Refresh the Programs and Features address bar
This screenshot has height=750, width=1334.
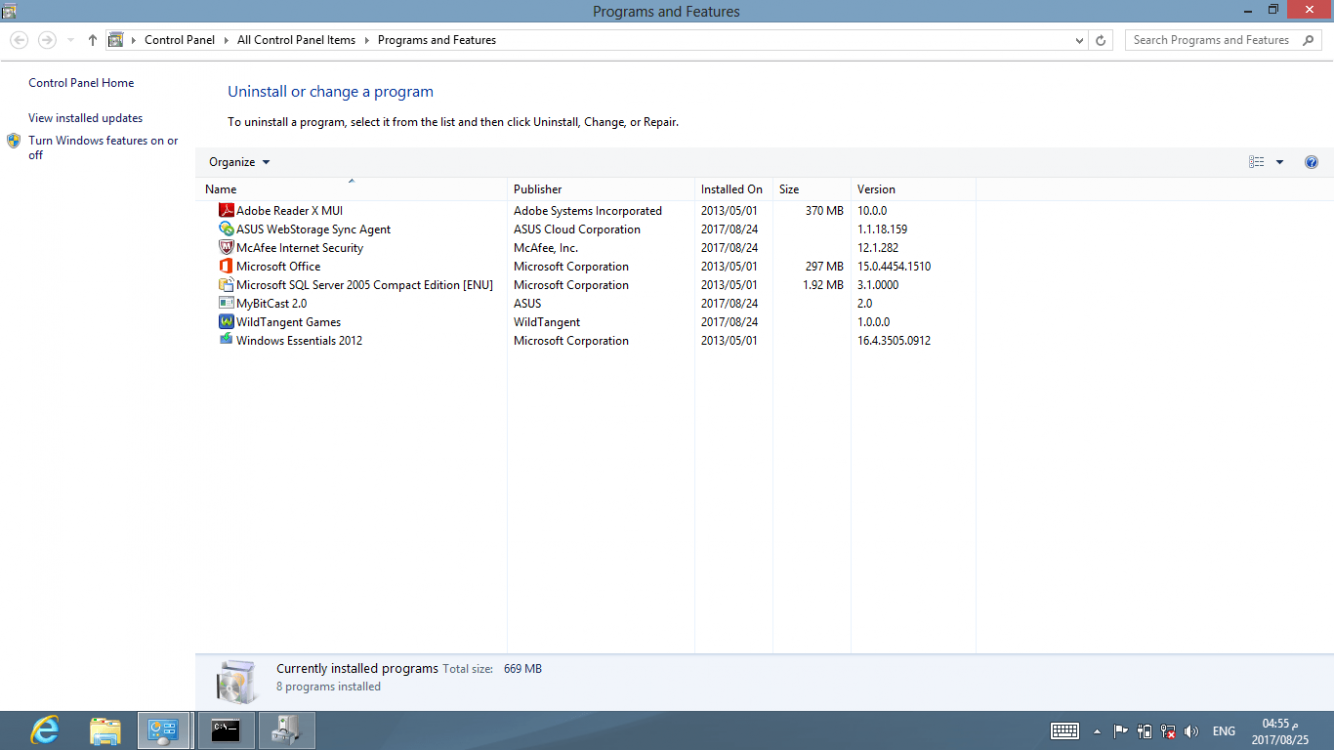click(x=1101, y=40)
